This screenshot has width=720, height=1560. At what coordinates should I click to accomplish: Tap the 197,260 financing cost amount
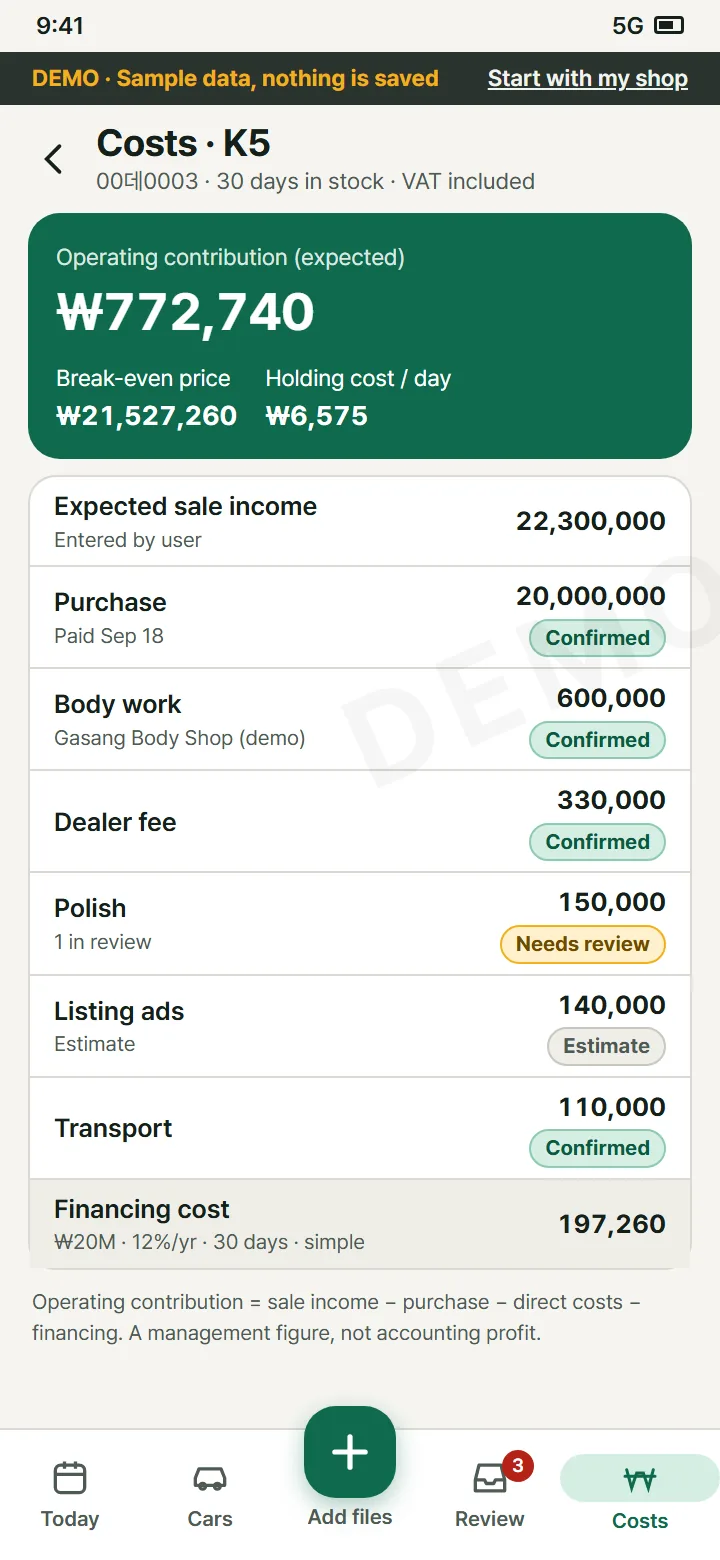(x=612, y=1224)
